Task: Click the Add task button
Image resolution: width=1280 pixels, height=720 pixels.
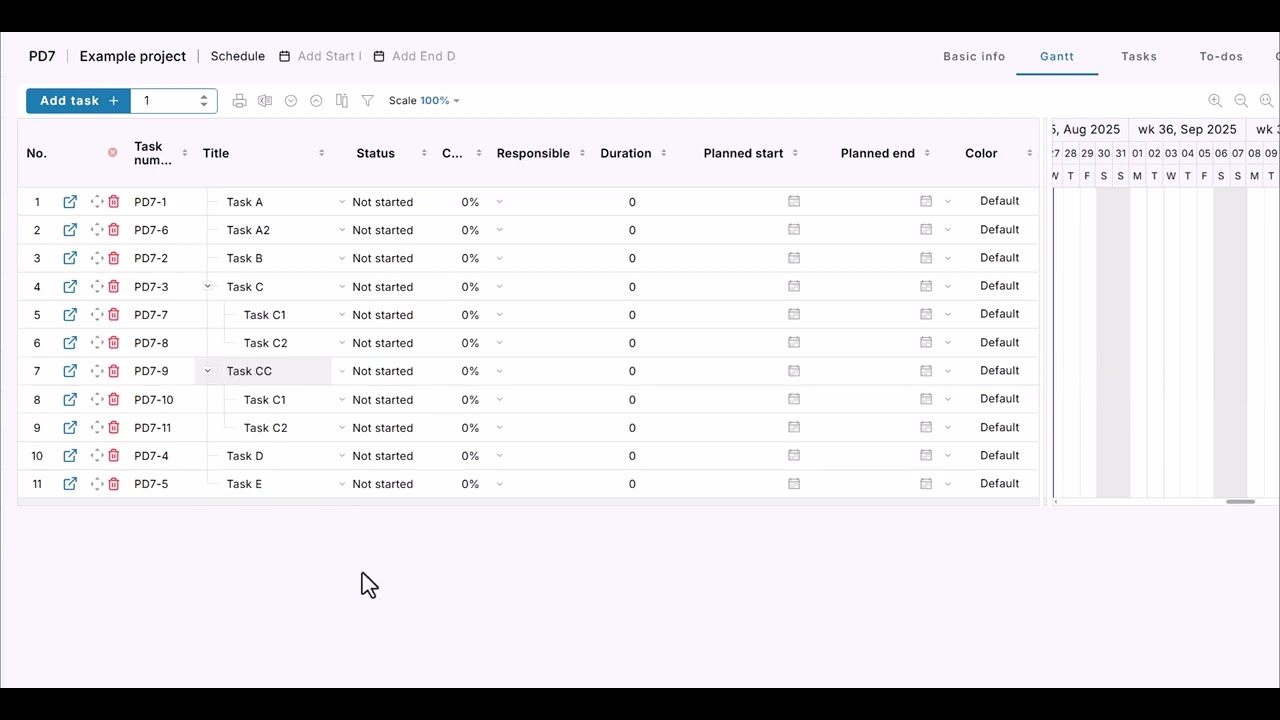Action: [x=78, y=101]
